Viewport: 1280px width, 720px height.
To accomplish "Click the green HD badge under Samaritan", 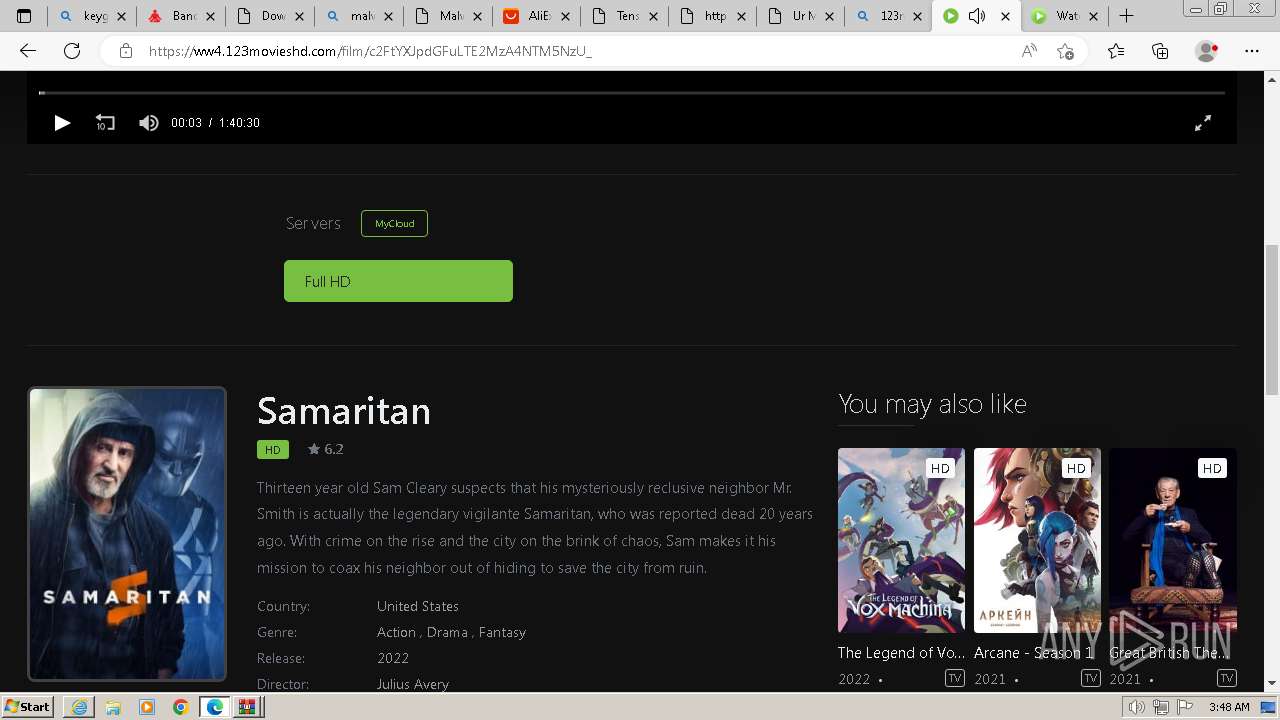I will pos(273,450).
